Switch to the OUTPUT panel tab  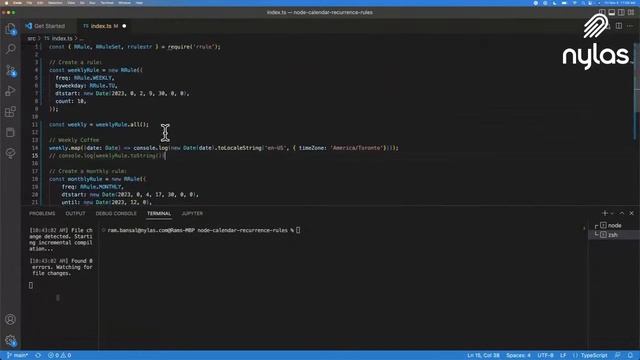click(76, 213)
